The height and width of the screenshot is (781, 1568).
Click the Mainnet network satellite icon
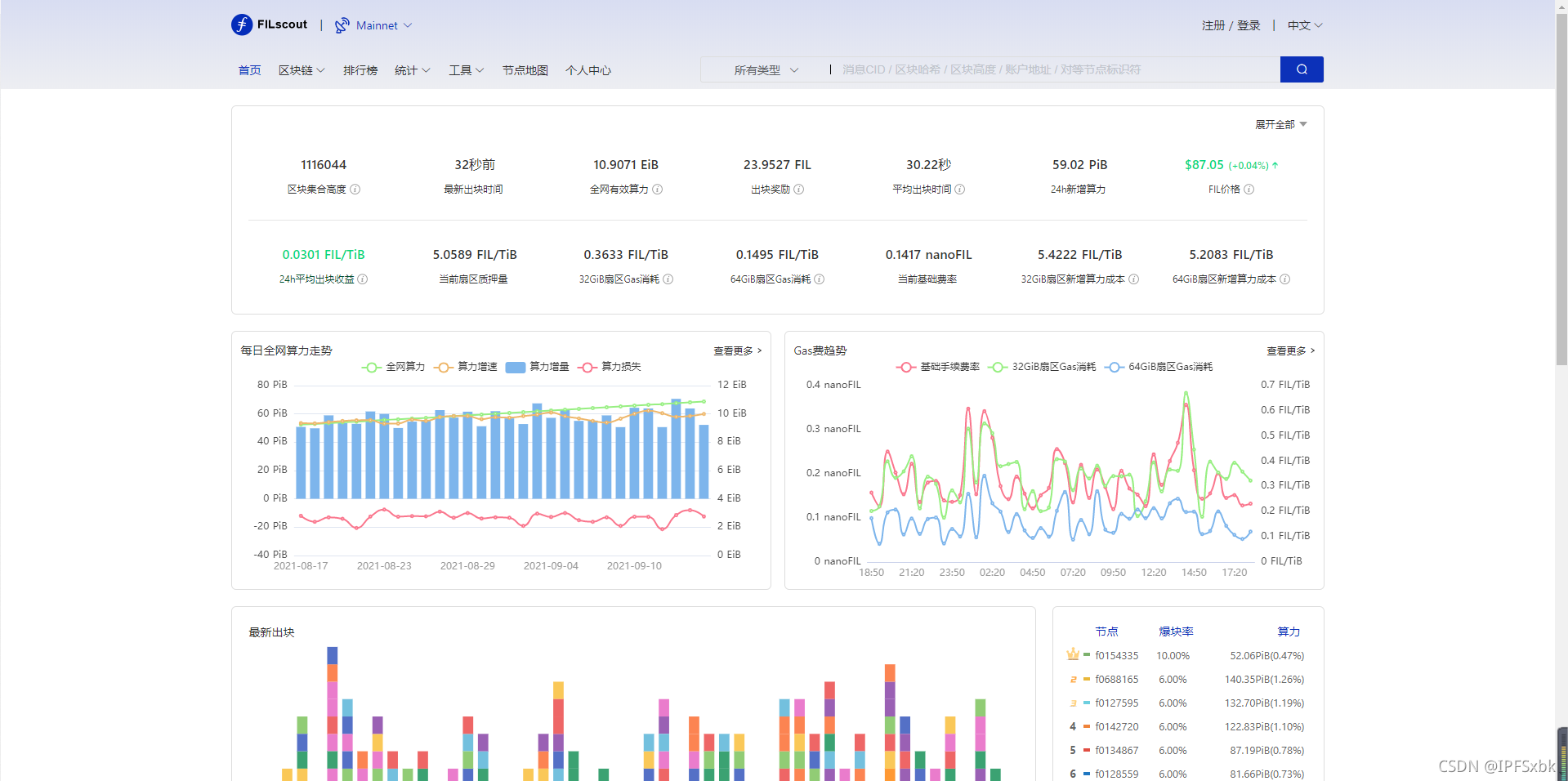pyautogui.click(x=342, y=25)
